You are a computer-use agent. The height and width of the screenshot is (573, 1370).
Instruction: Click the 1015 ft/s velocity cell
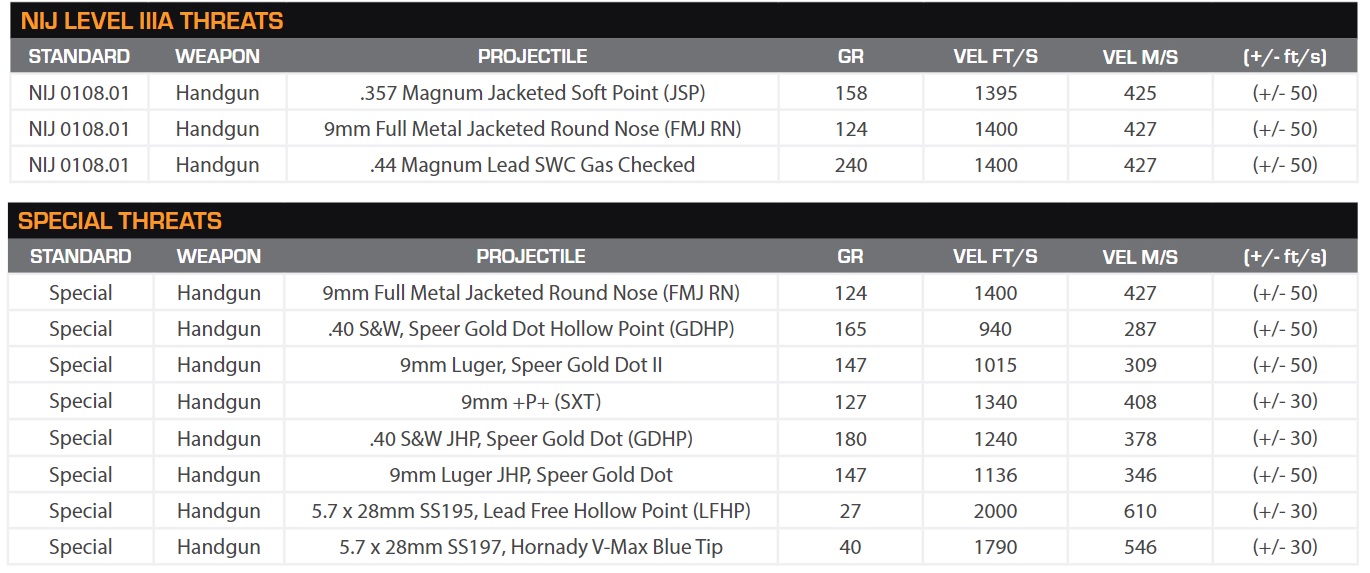click(x=996, y=365)
